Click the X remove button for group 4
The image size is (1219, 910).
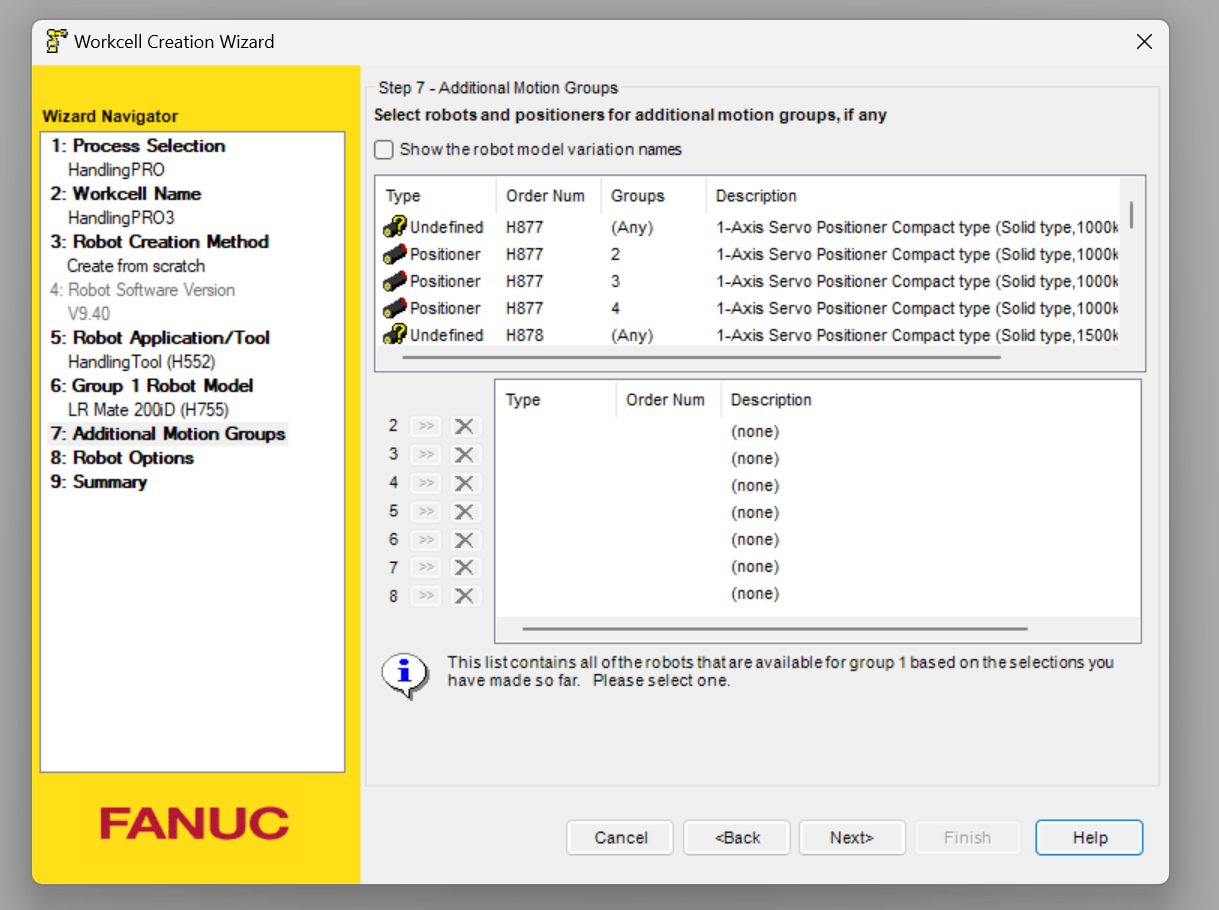(x=464, y=483)
